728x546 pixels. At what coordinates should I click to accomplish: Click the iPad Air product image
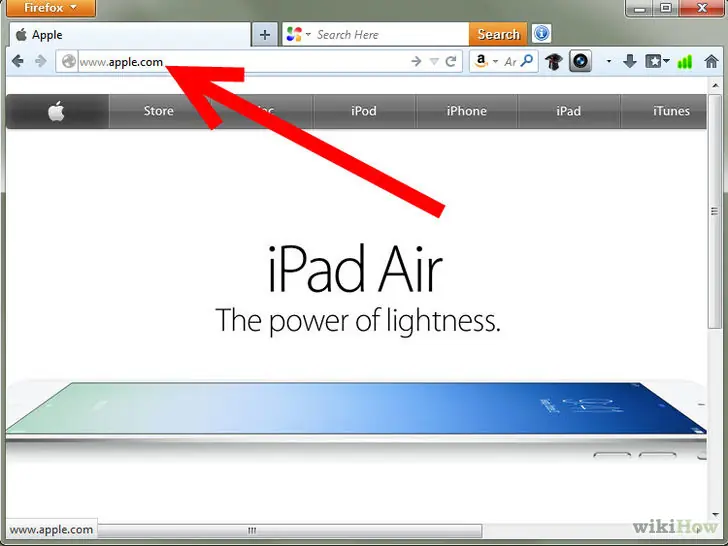(x=356, y=413)
